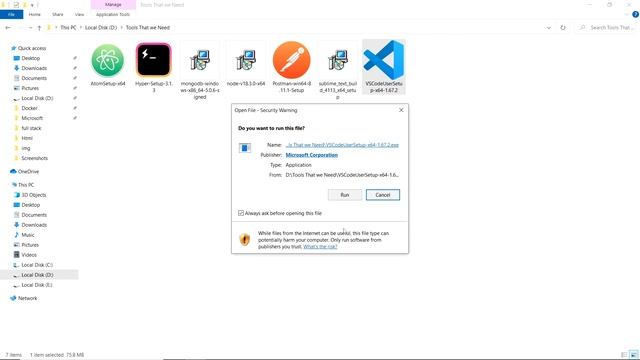Open the Screenshots folder
The image size is (640, 360).
pos(34,158)
